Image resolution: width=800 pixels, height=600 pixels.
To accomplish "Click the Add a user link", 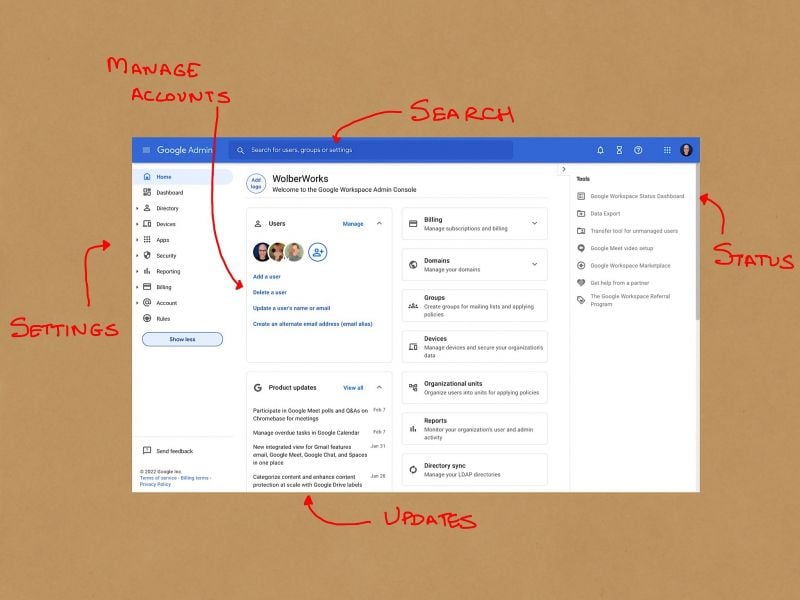I will click(x=266, y=277).
